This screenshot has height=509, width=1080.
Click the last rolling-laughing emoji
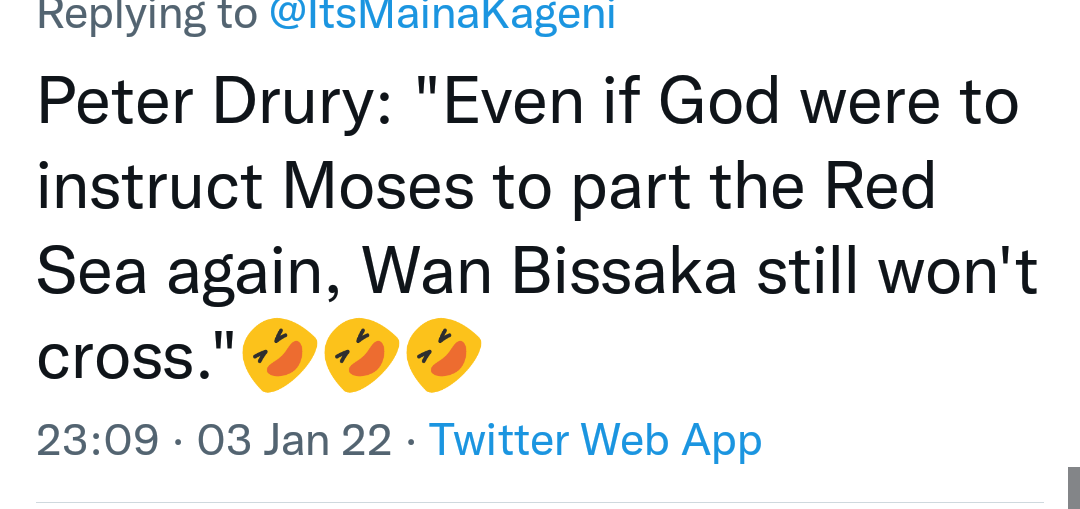tap(443, 355)
